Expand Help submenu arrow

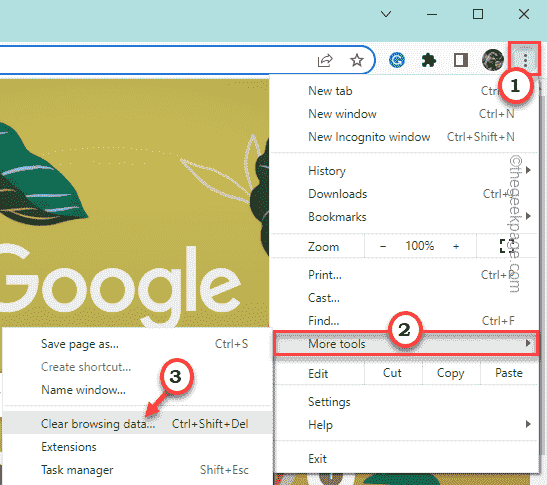click(528, 424)
